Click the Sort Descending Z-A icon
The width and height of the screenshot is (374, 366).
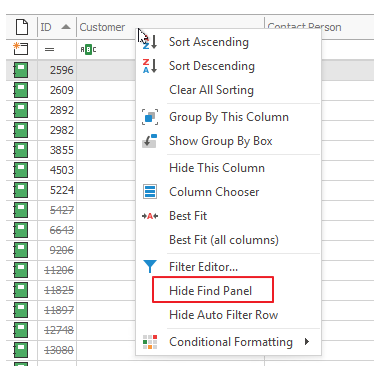coord(150,66)
